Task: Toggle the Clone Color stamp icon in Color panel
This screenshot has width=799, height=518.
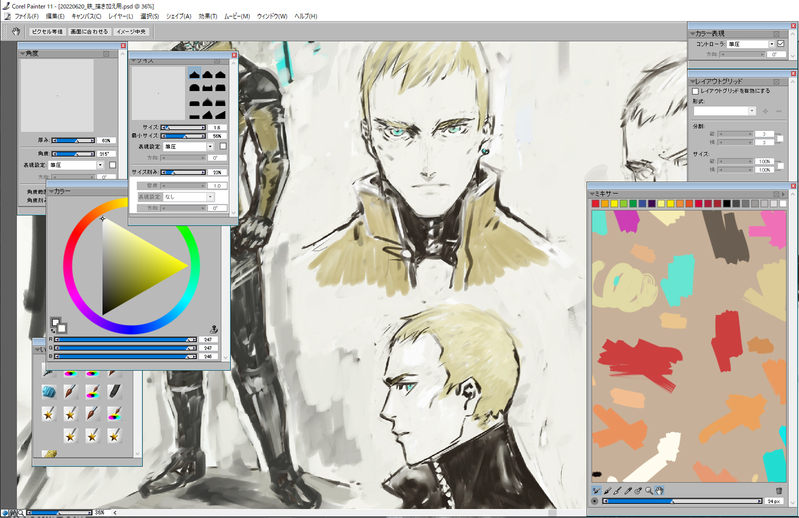Action: pyautogui.click(x=214, y=330)
